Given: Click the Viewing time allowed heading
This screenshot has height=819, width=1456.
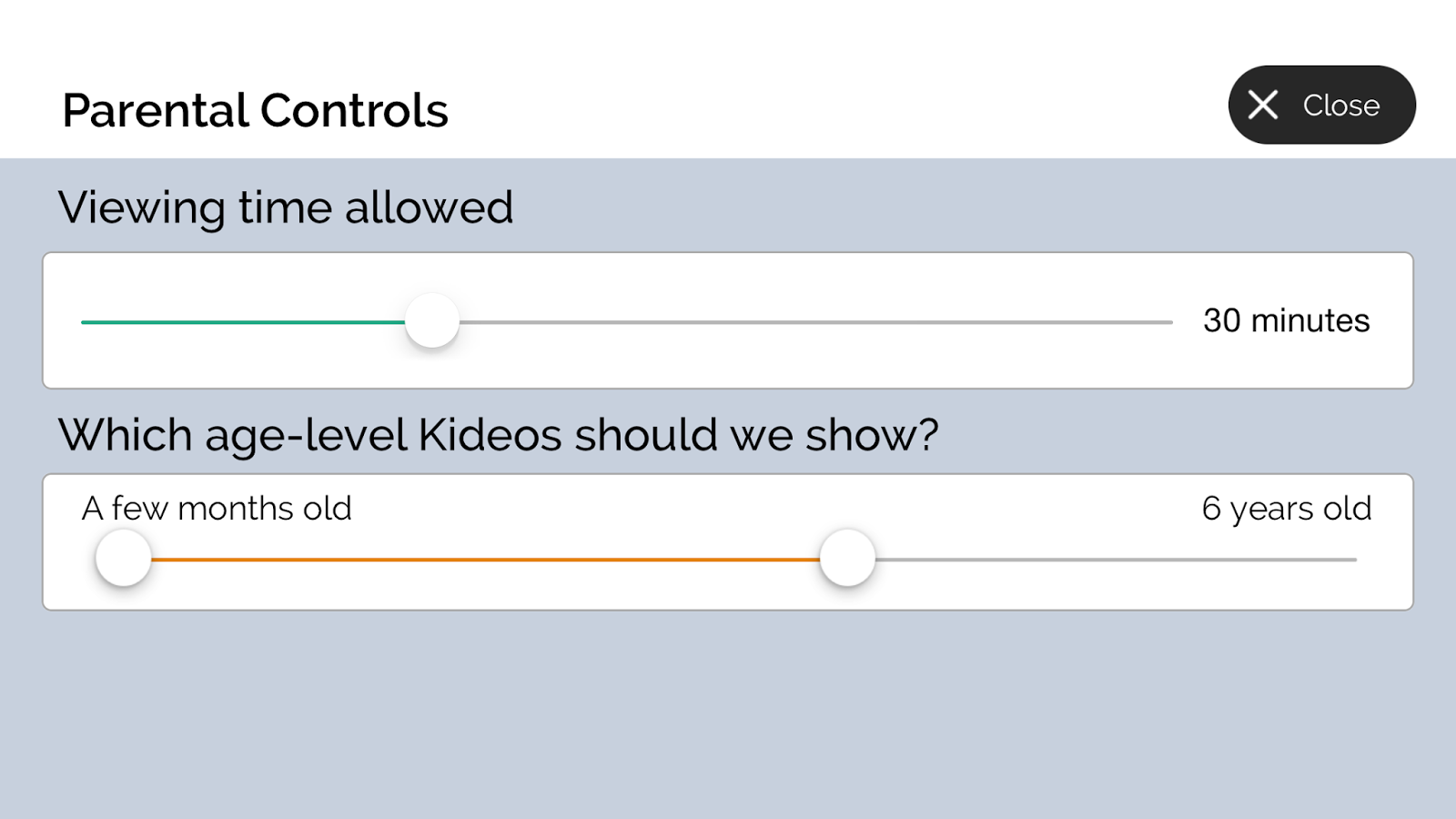Looking at the screenshot, I should tap(286, 207).
